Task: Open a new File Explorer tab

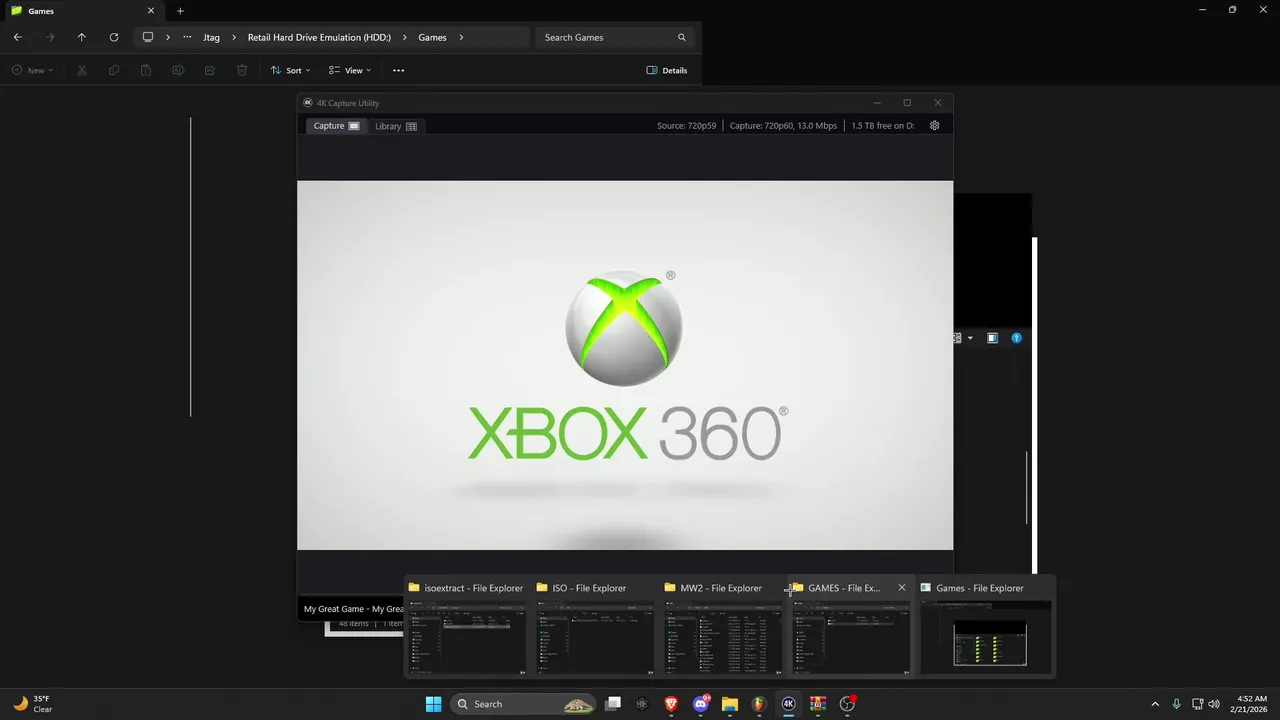Action: [x=180, y=11]
